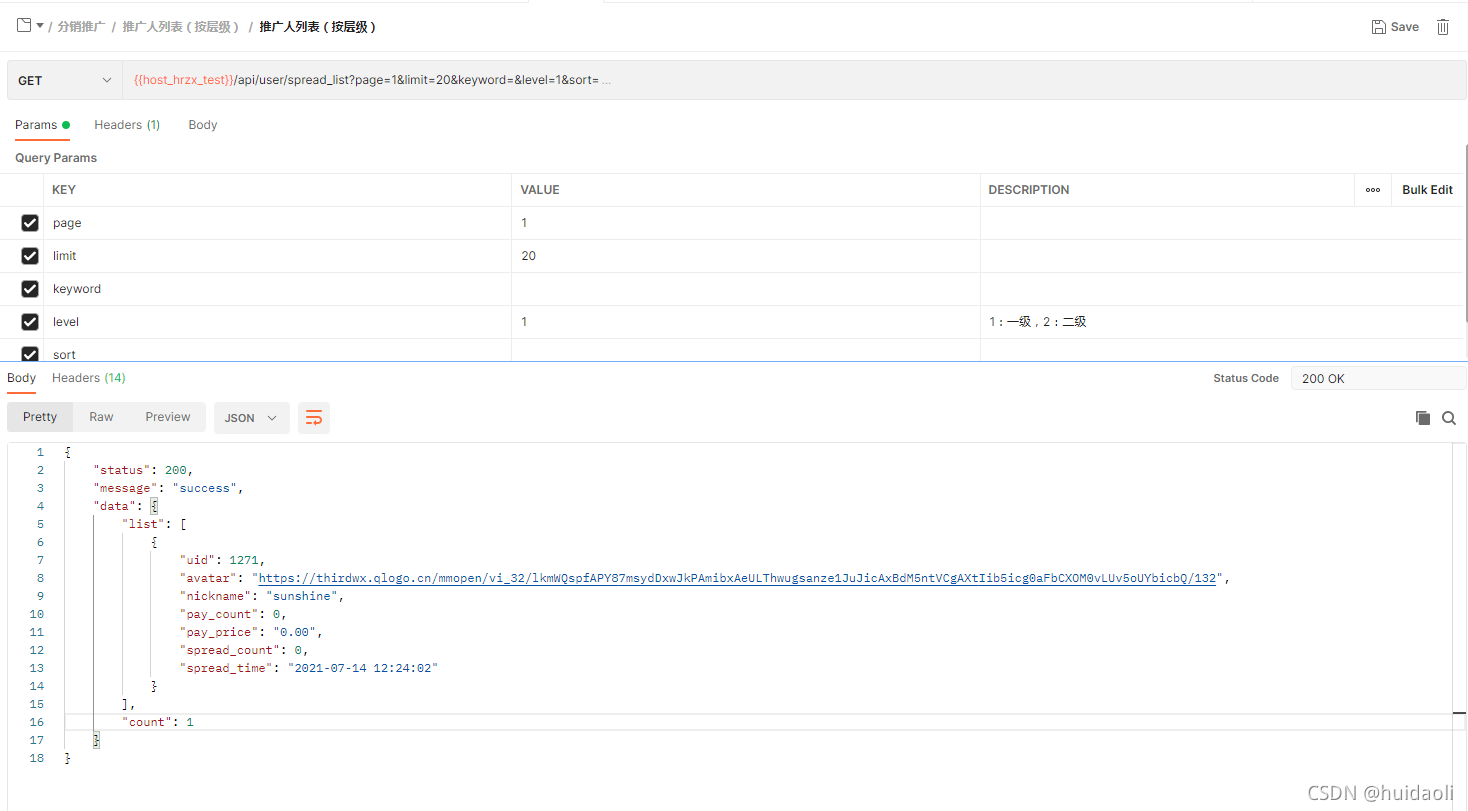This screenshot has width=1468, height=811.
Task: Toggle the wrap lines icon
Action: 314,418
